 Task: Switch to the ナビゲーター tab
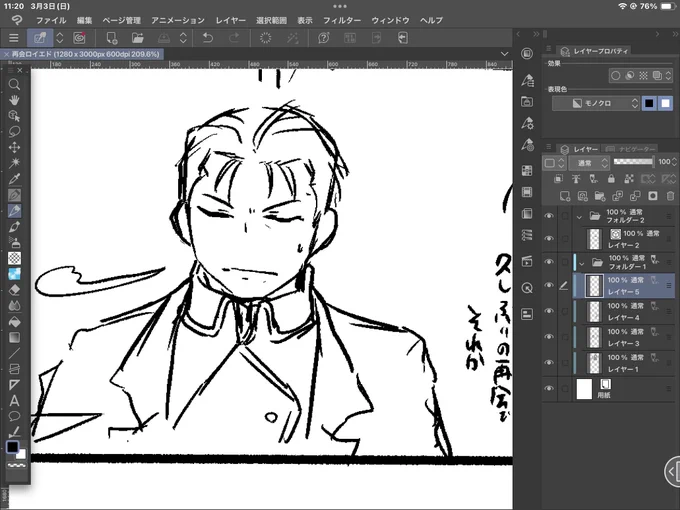tap(631, 149)
